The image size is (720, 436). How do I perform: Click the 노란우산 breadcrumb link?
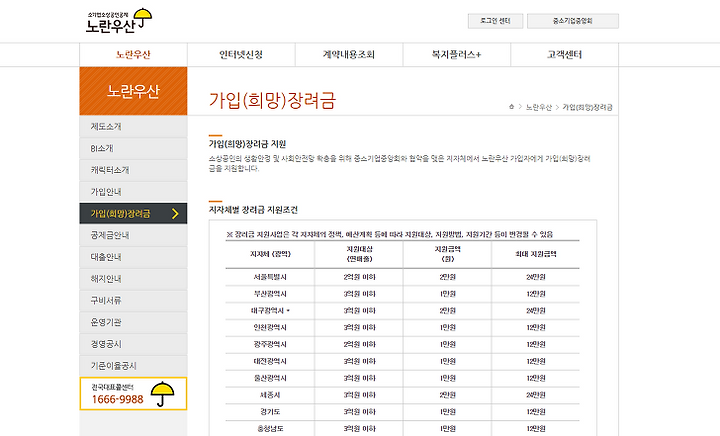click(x=539, y=107)
